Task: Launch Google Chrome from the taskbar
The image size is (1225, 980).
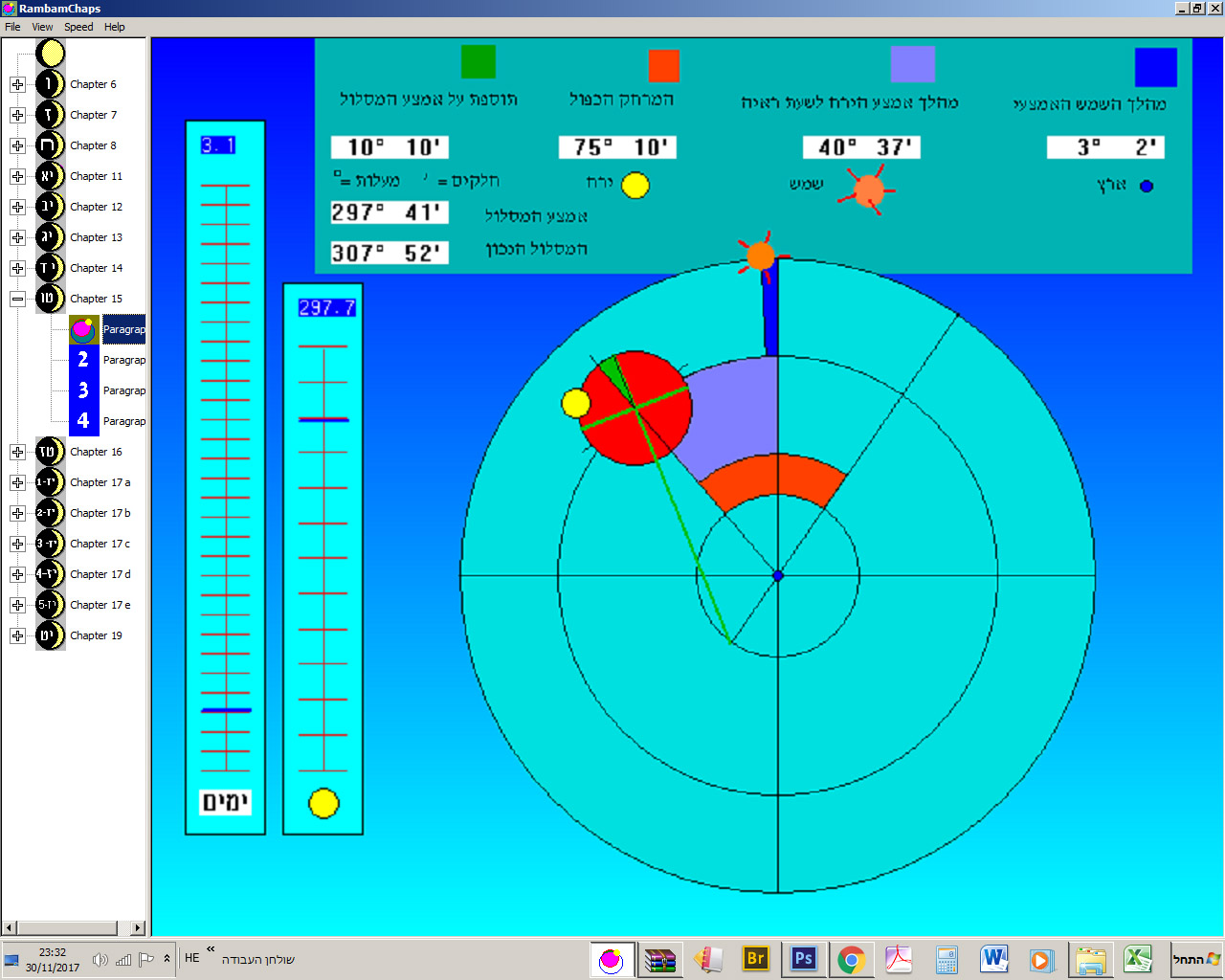Action: point(851,959)
